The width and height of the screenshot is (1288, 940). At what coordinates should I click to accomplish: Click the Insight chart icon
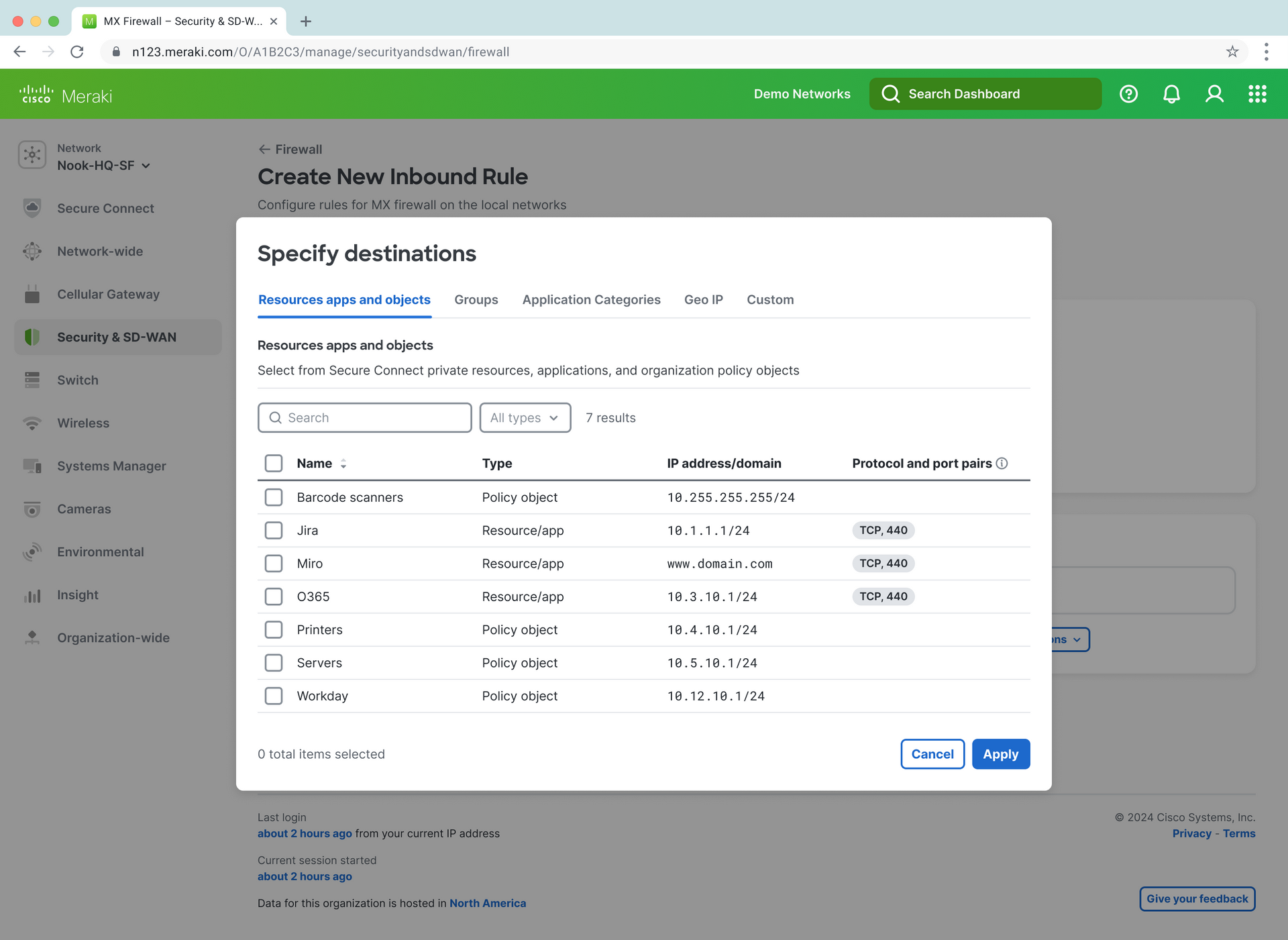[32, 595]
